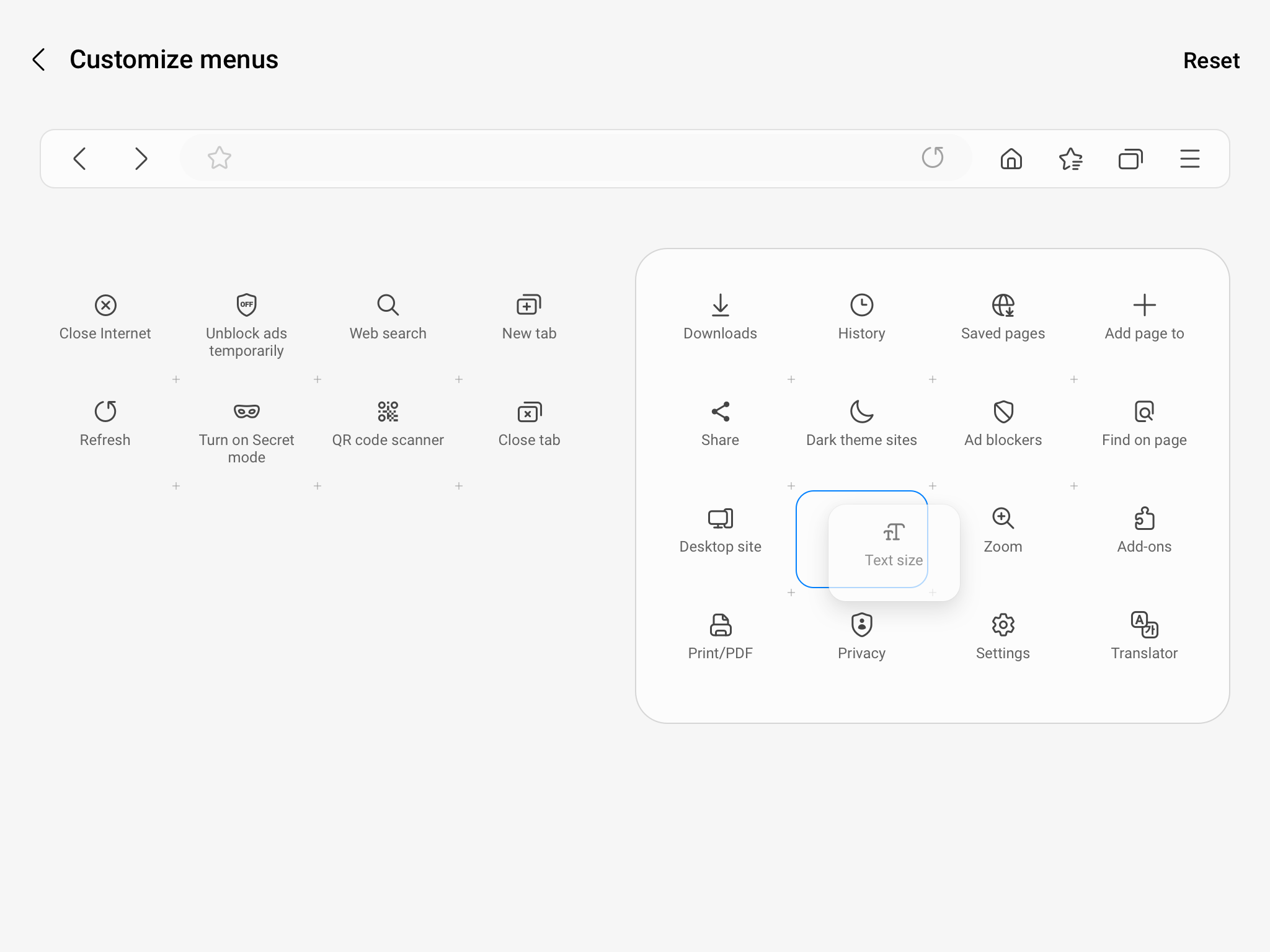Select the Add-ons menu item
The height and width of the screenshot is (952, 1270).
(x=1145, y=531)
